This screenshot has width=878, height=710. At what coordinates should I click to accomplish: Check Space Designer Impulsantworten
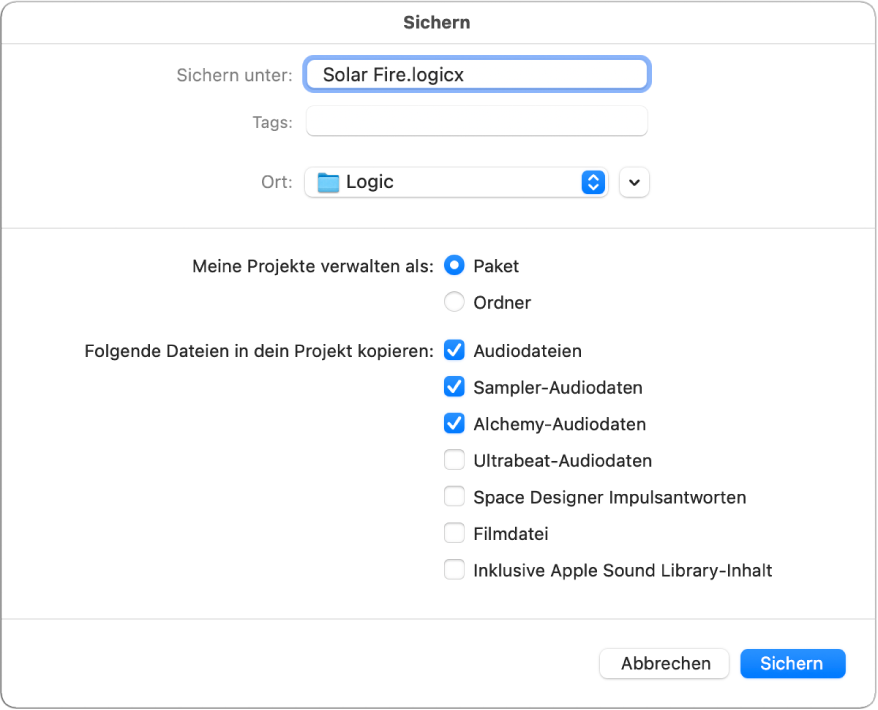coord(454,497)
